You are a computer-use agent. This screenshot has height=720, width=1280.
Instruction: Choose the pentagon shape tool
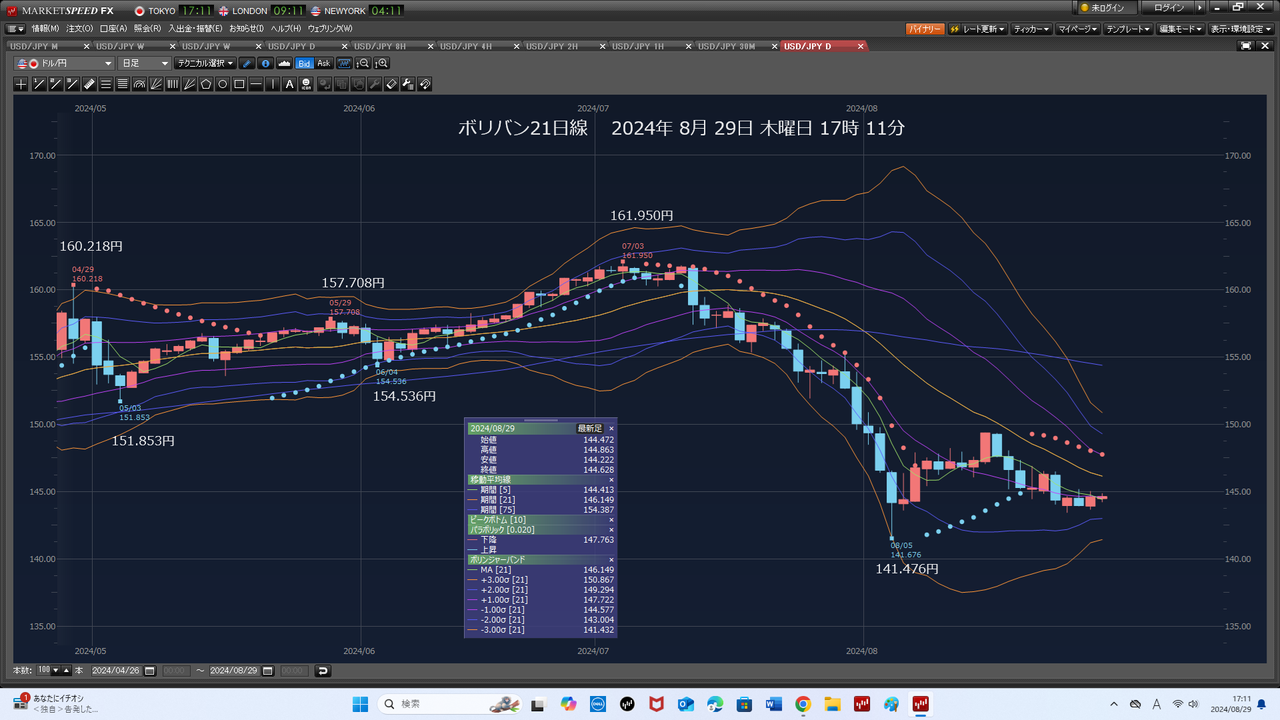pos(205,84)
